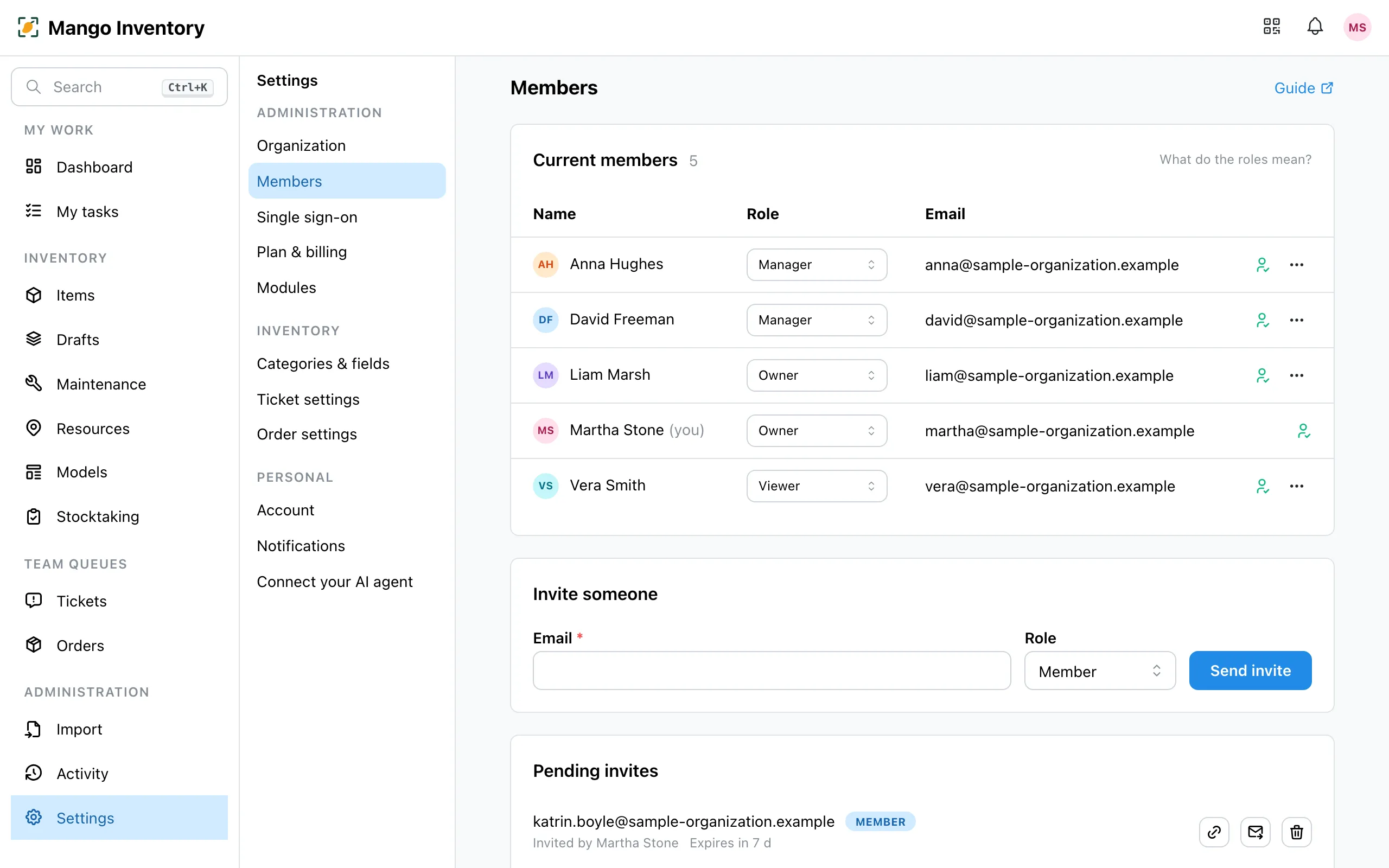Open Vera Smith's Viewer role dropdown

[816, 486]
